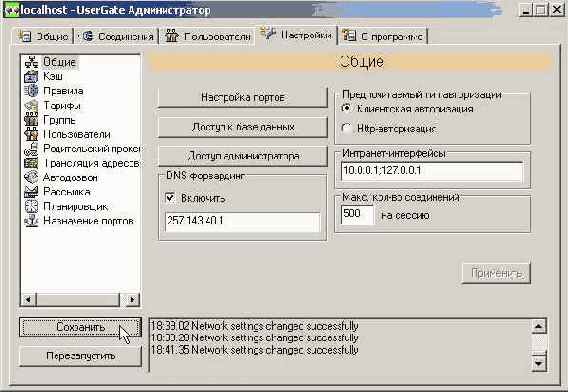Viewport: 568px width, 392px height.
Task: Open the Кэш settings icon
Action: 31,76
